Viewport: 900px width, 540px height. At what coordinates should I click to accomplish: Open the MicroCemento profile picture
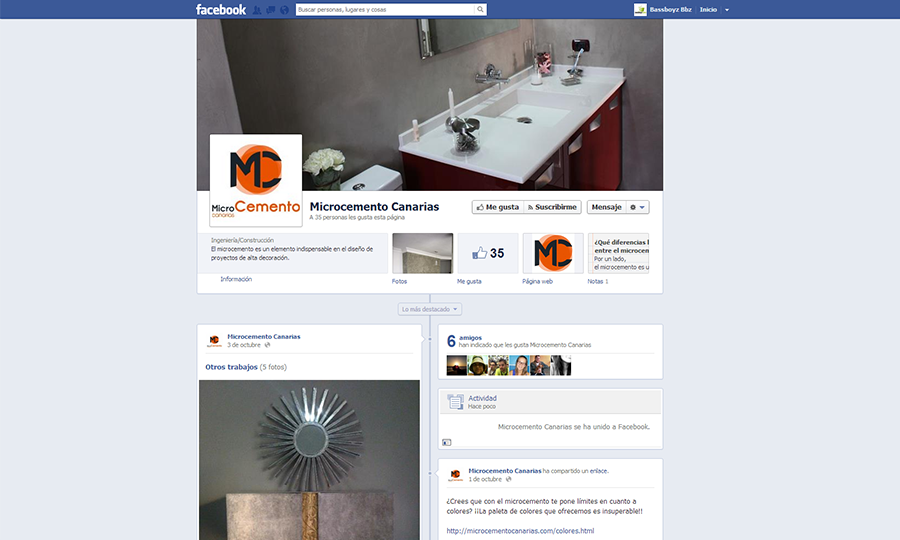(x=256, y=180)
